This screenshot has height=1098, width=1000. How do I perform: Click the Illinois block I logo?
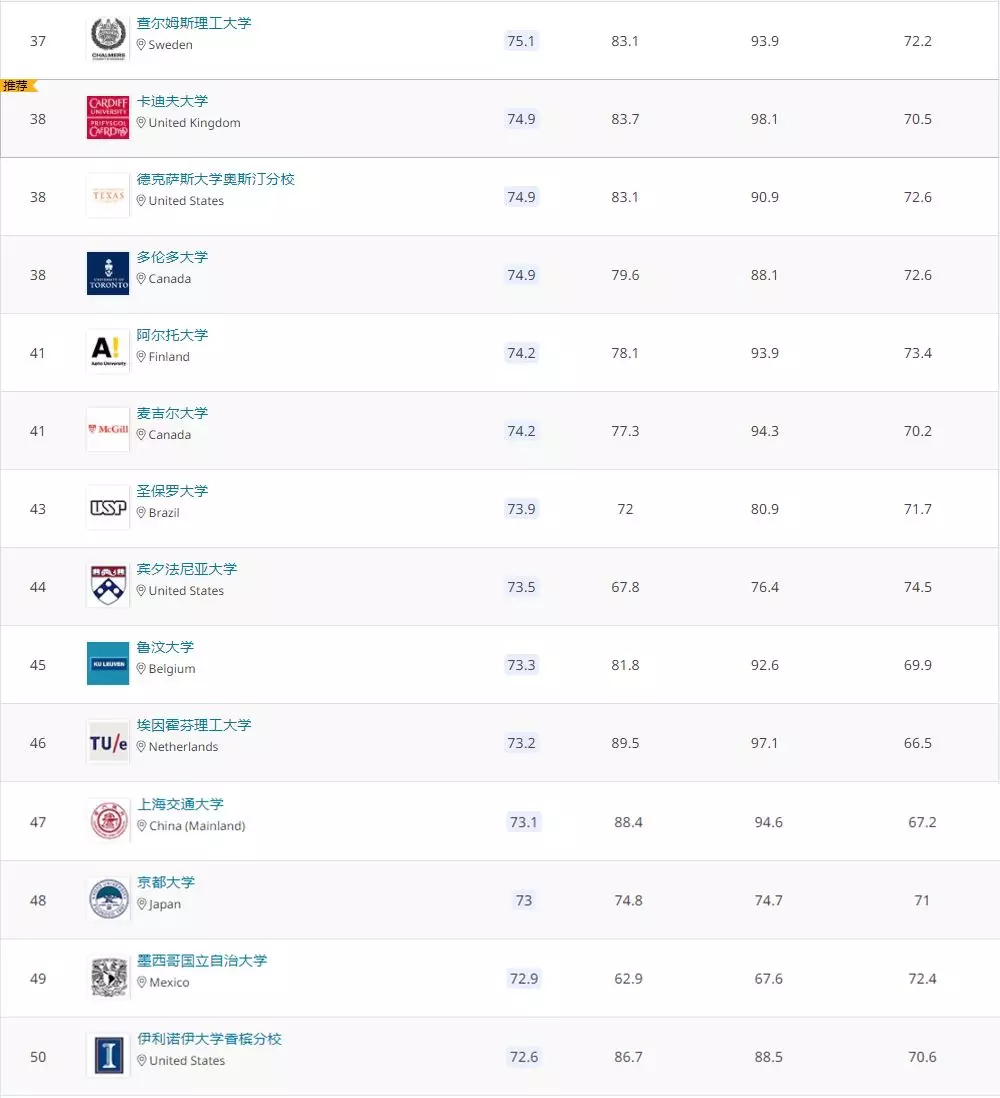point(108,1055)
